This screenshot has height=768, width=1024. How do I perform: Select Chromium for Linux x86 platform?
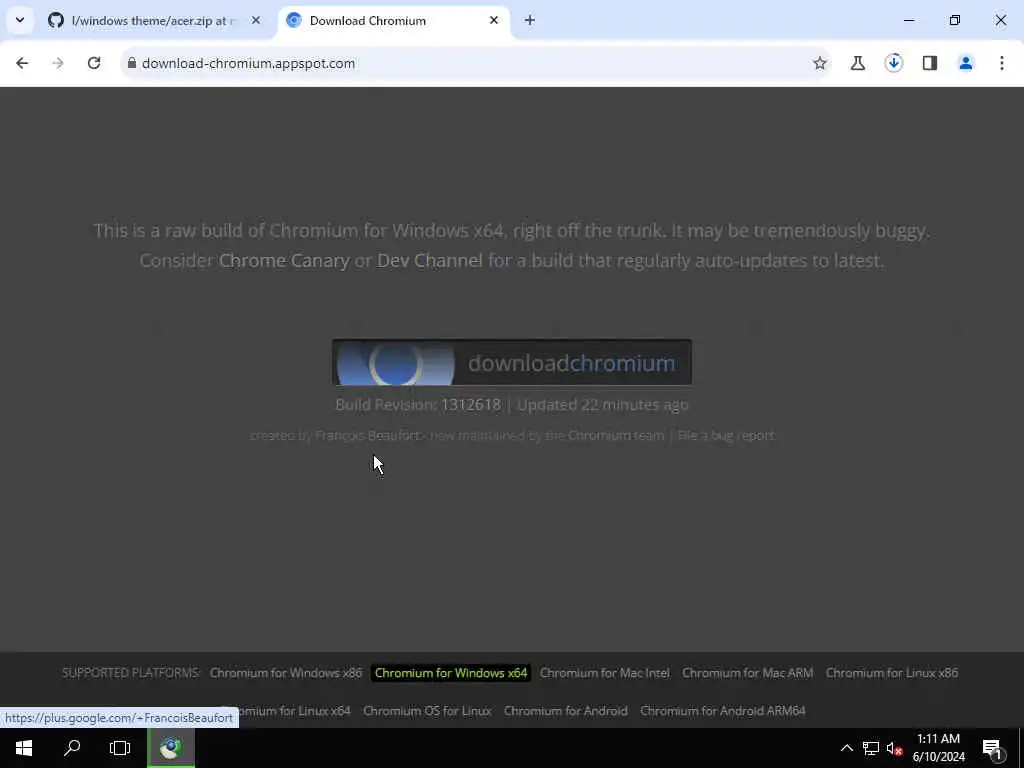point(891,673)
